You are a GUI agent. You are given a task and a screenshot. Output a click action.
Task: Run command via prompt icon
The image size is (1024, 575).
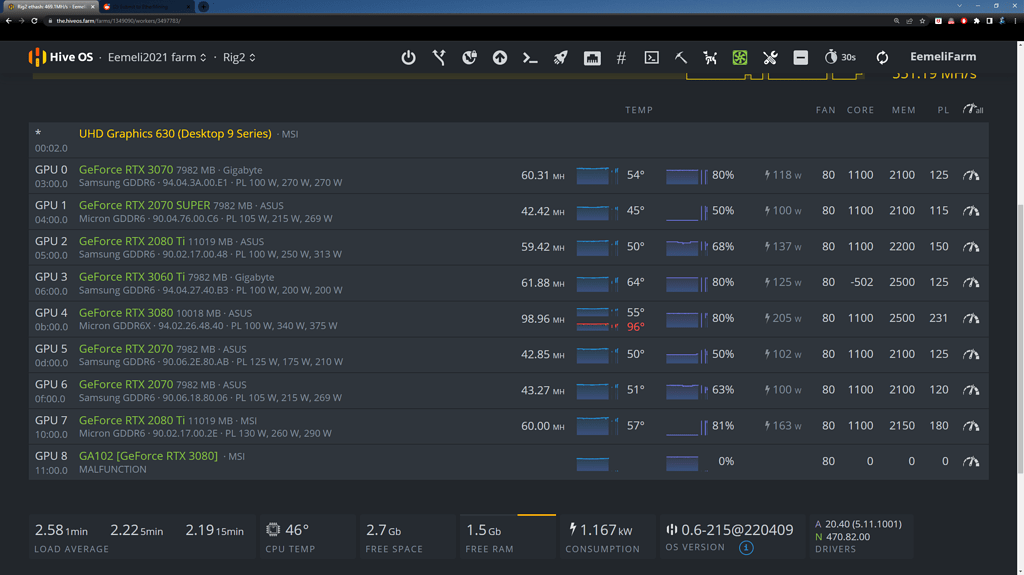pos(530,58)
